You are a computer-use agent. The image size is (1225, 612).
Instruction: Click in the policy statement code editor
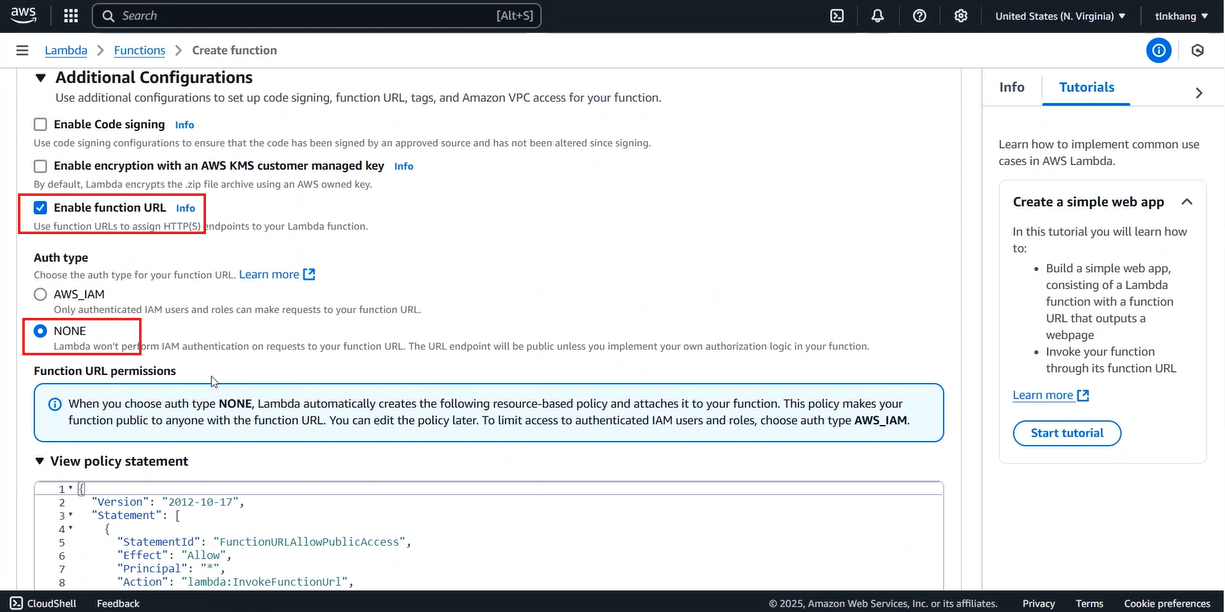[489, 535]
